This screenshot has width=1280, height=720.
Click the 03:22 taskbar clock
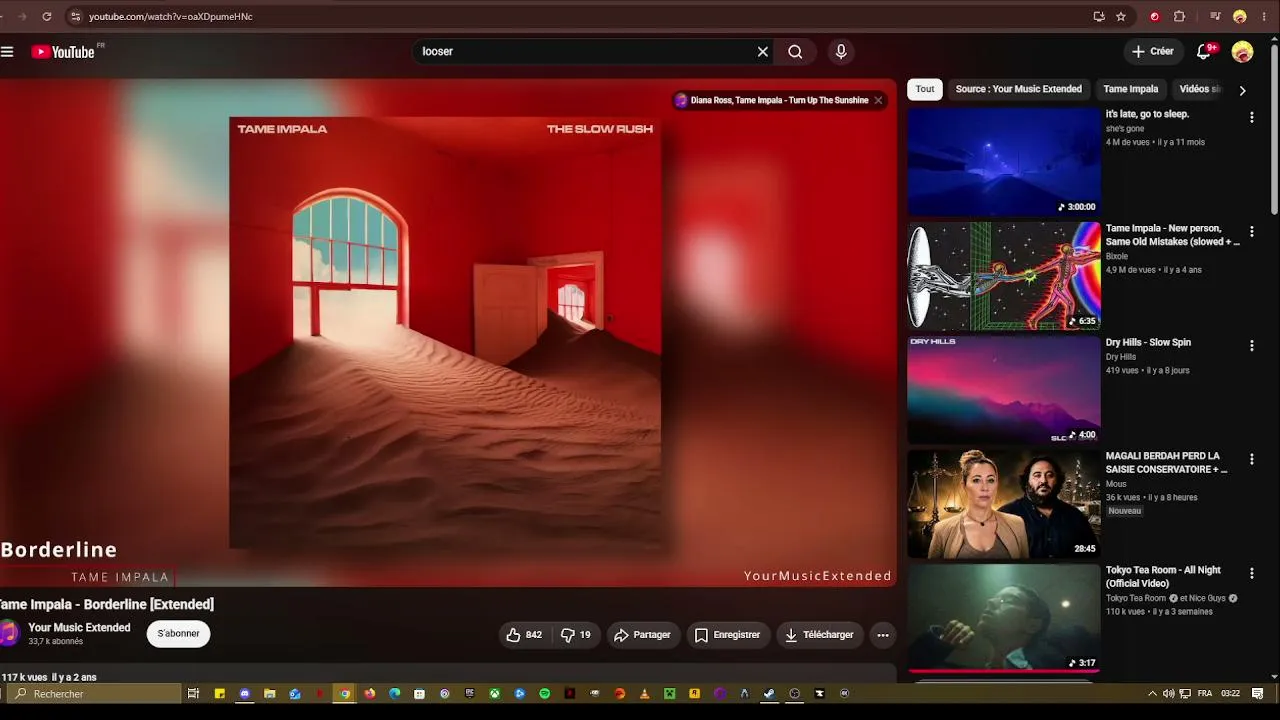1231,694
